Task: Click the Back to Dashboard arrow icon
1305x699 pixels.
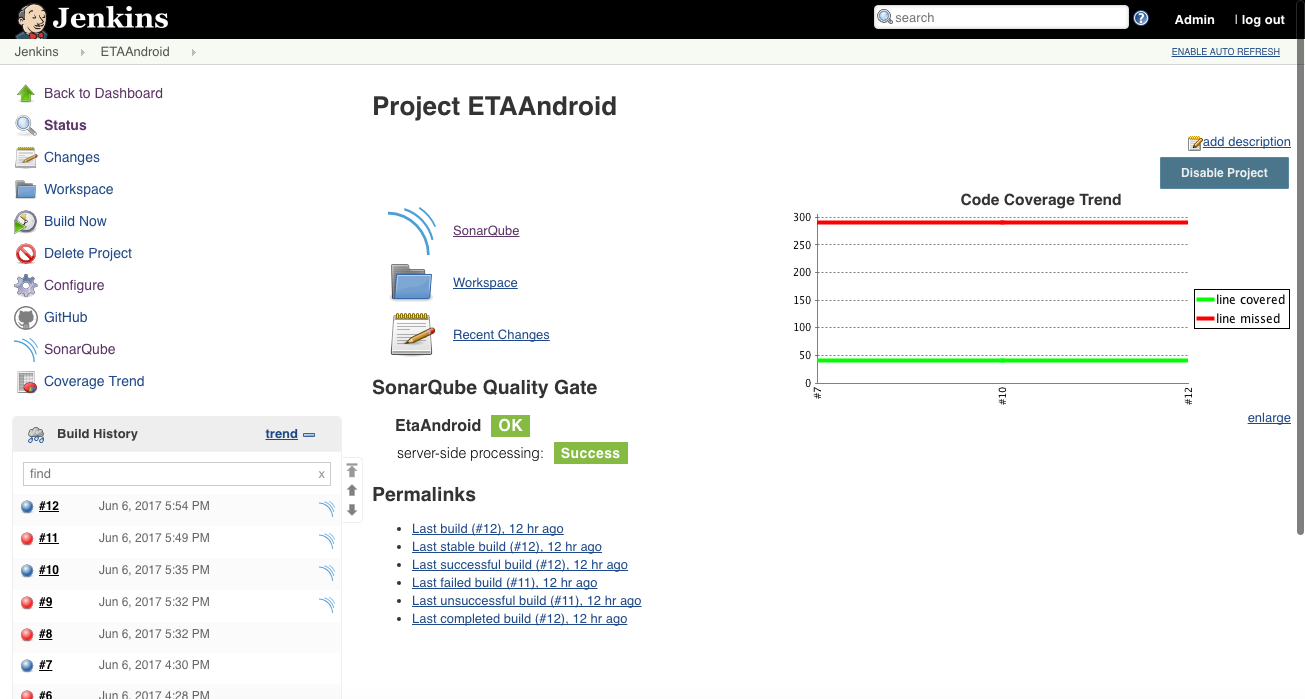Action: pyautogui.click(x=26, y=93)
